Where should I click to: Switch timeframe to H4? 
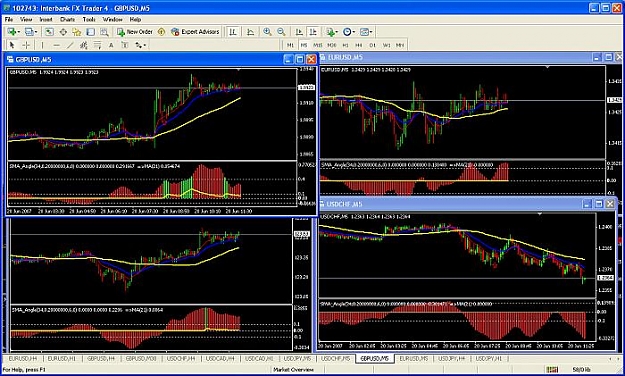[x=359, y=45]
